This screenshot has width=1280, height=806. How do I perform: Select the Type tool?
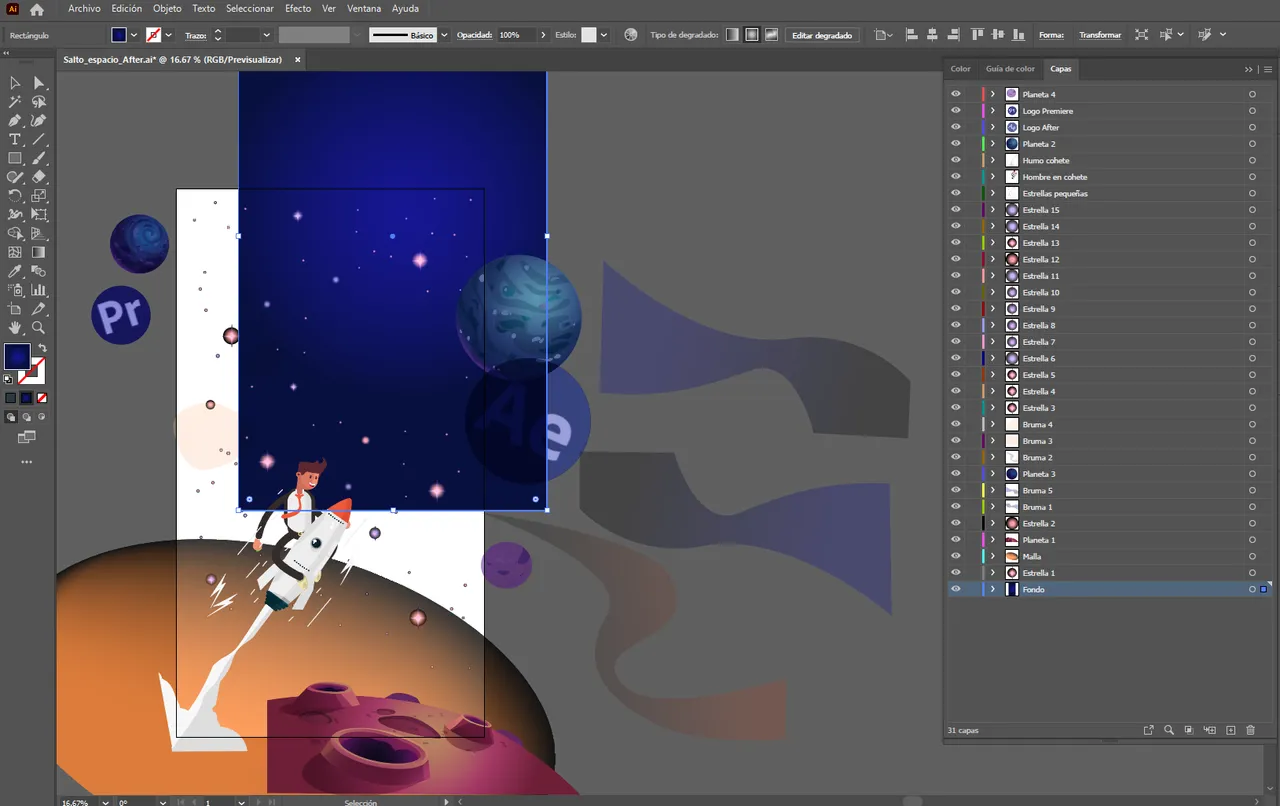point(15,139)
